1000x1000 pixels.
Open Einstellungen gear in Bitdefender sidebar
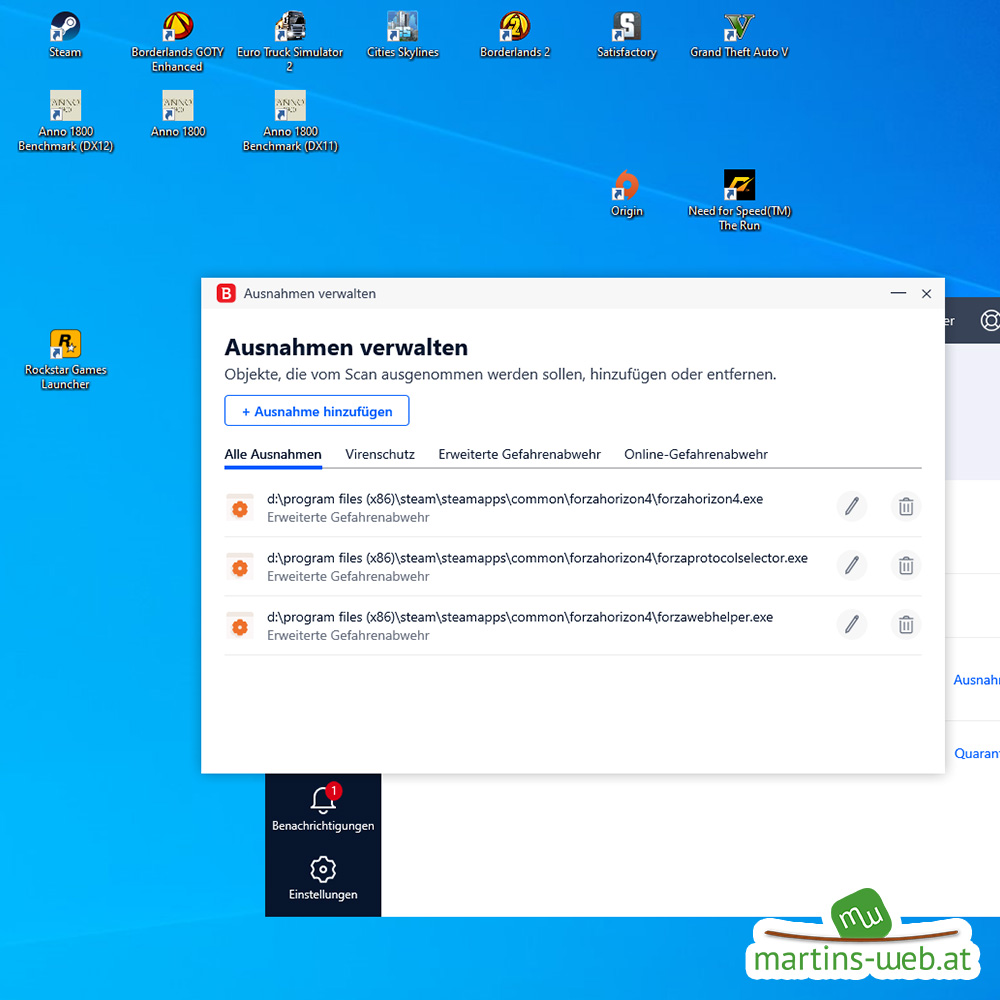(x=323, y=878)
